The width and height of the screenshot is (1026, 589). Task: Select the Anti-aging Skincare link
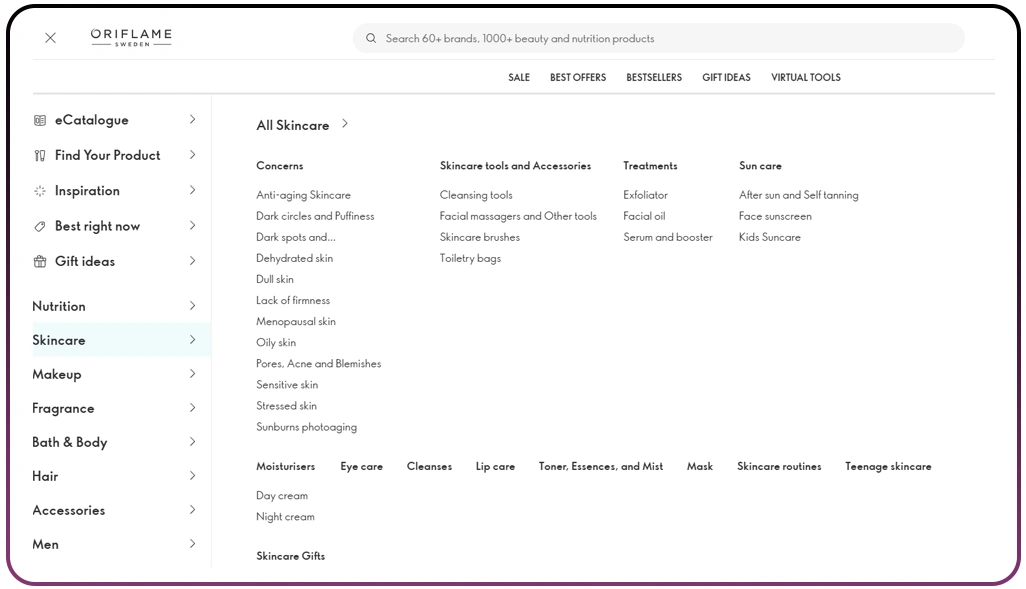tap(303, 195)
